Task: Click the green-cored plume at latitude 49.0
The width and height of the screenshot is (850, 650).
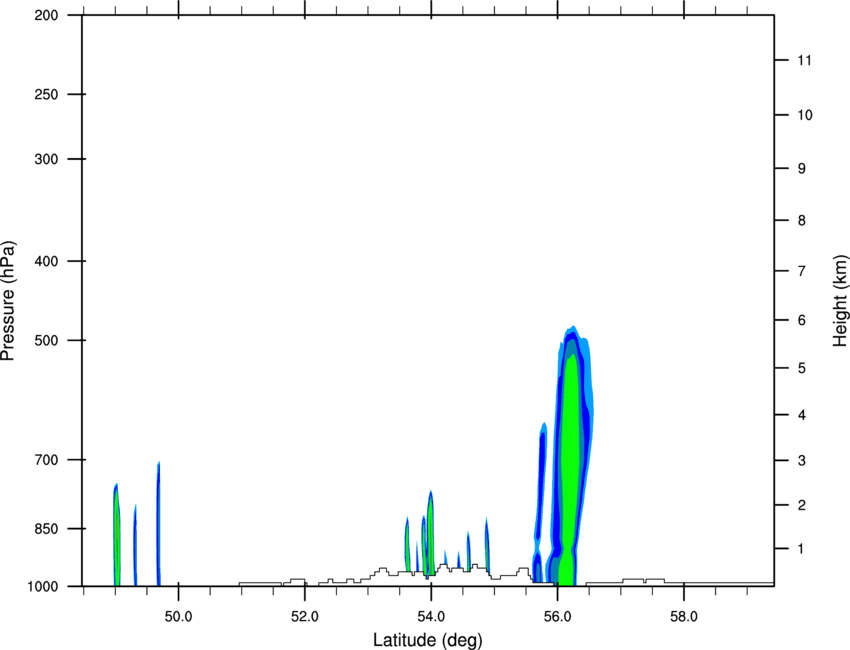Action: click(116, 534)
